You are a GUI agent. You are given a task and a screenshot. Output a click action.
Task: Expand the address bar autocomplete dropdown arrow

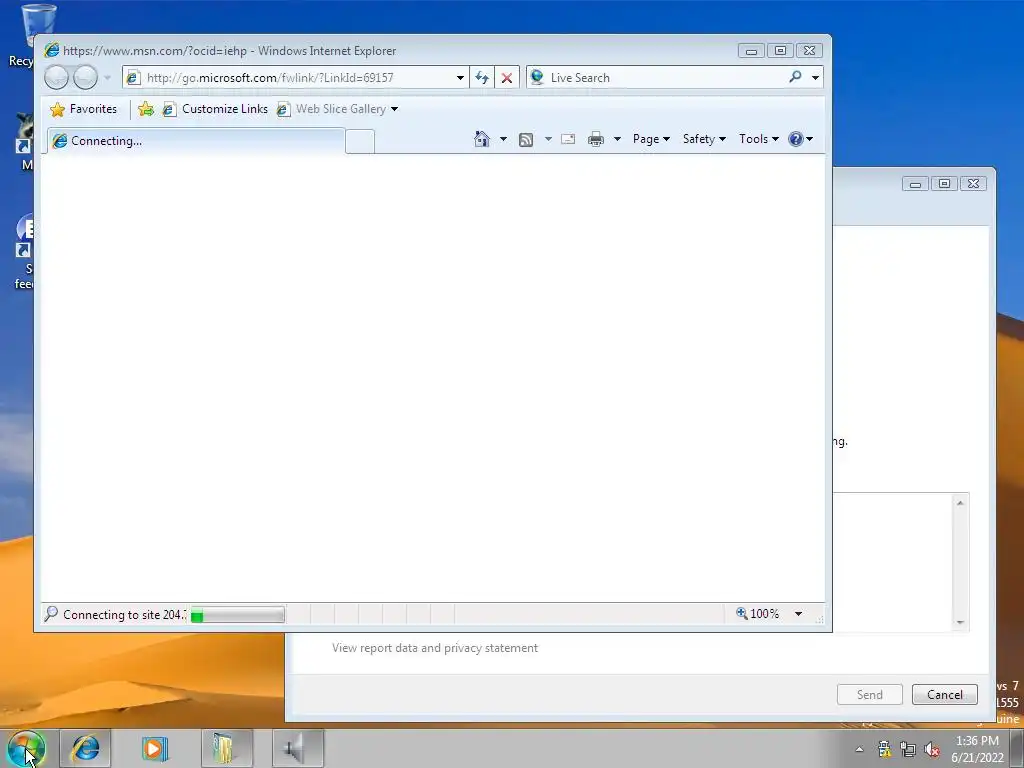tap(460, 78)
